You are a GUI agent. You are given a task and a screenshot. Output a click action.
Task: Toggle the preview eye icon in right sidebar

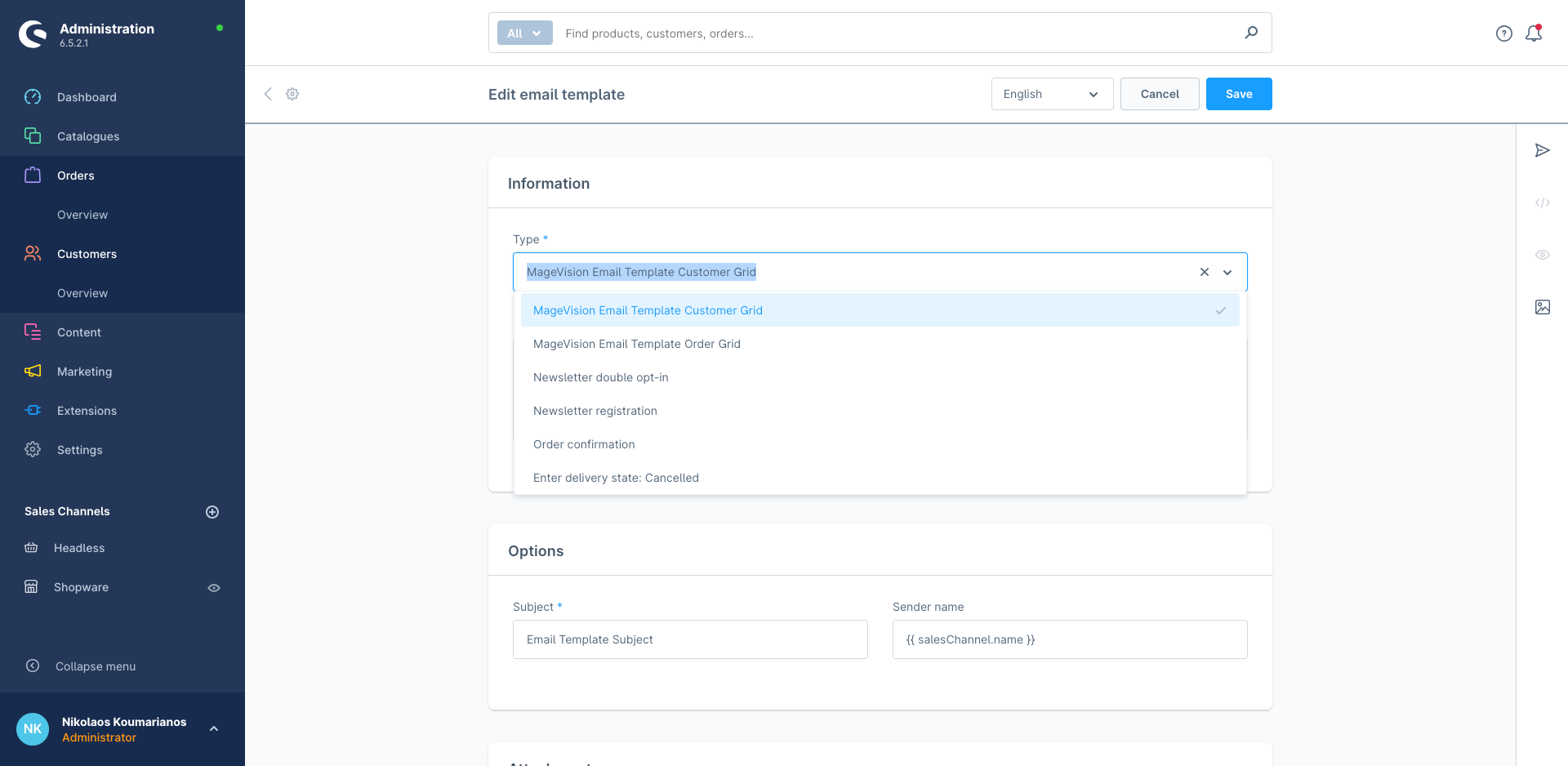pos(1543,255)
